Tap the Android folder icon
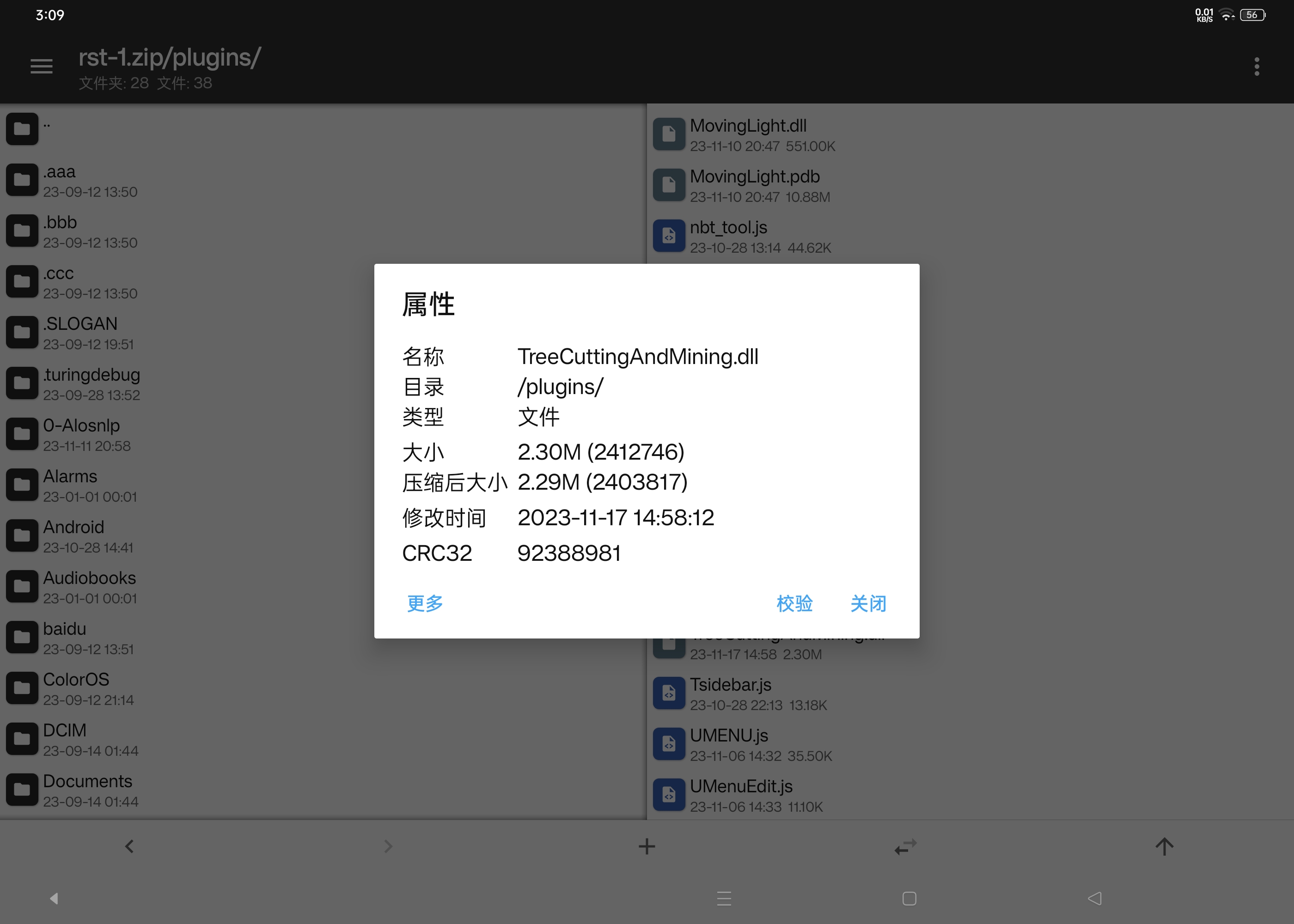This screenshot has width=1294, height=924. 22,535
